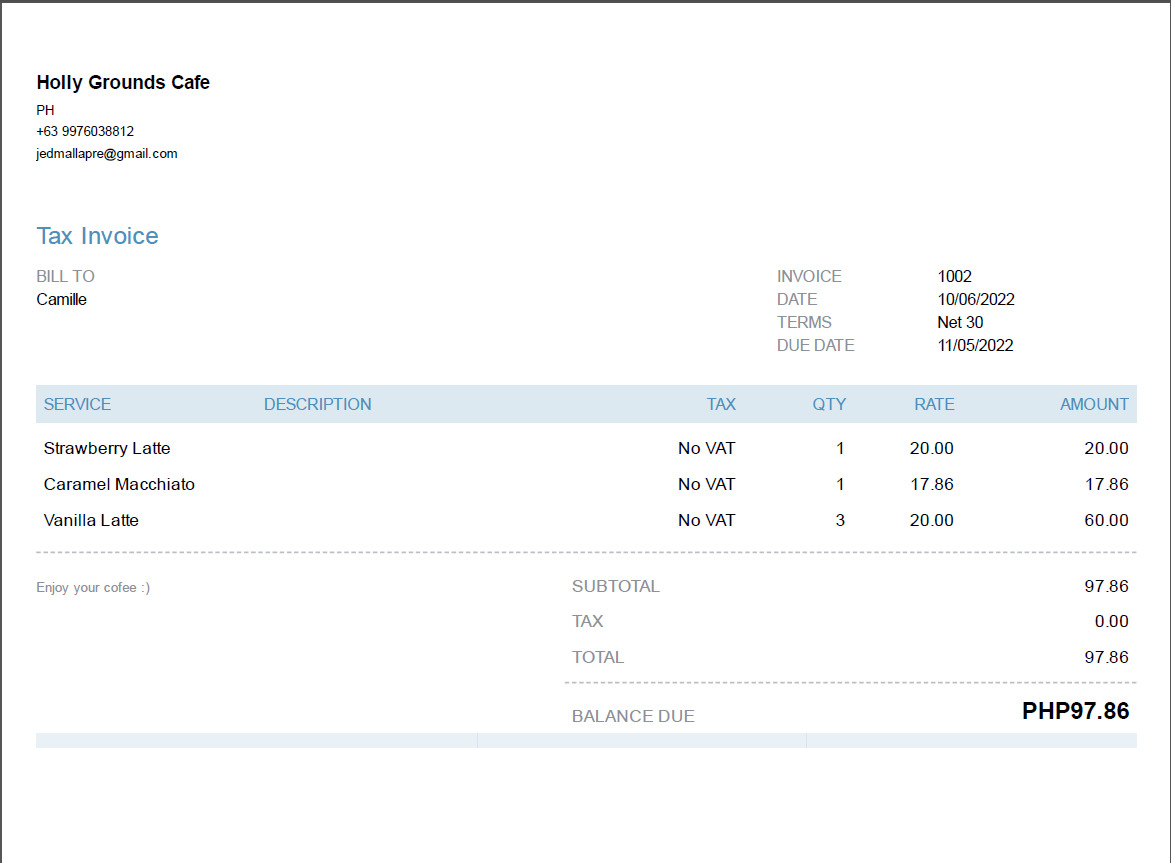This screenshot has width=1171, height=863.
Task: Click the 'Enjoy your cofee :)' note
Action: pos(93,588)
